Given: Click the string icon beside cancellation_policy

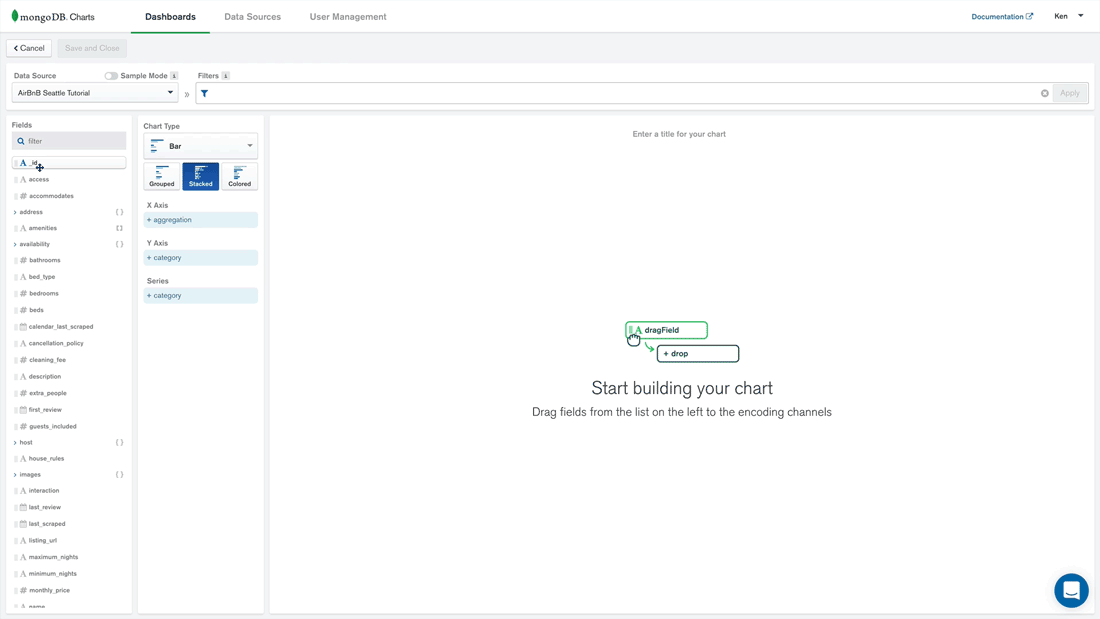Looking at the screenshot, I should coord(23,343).
